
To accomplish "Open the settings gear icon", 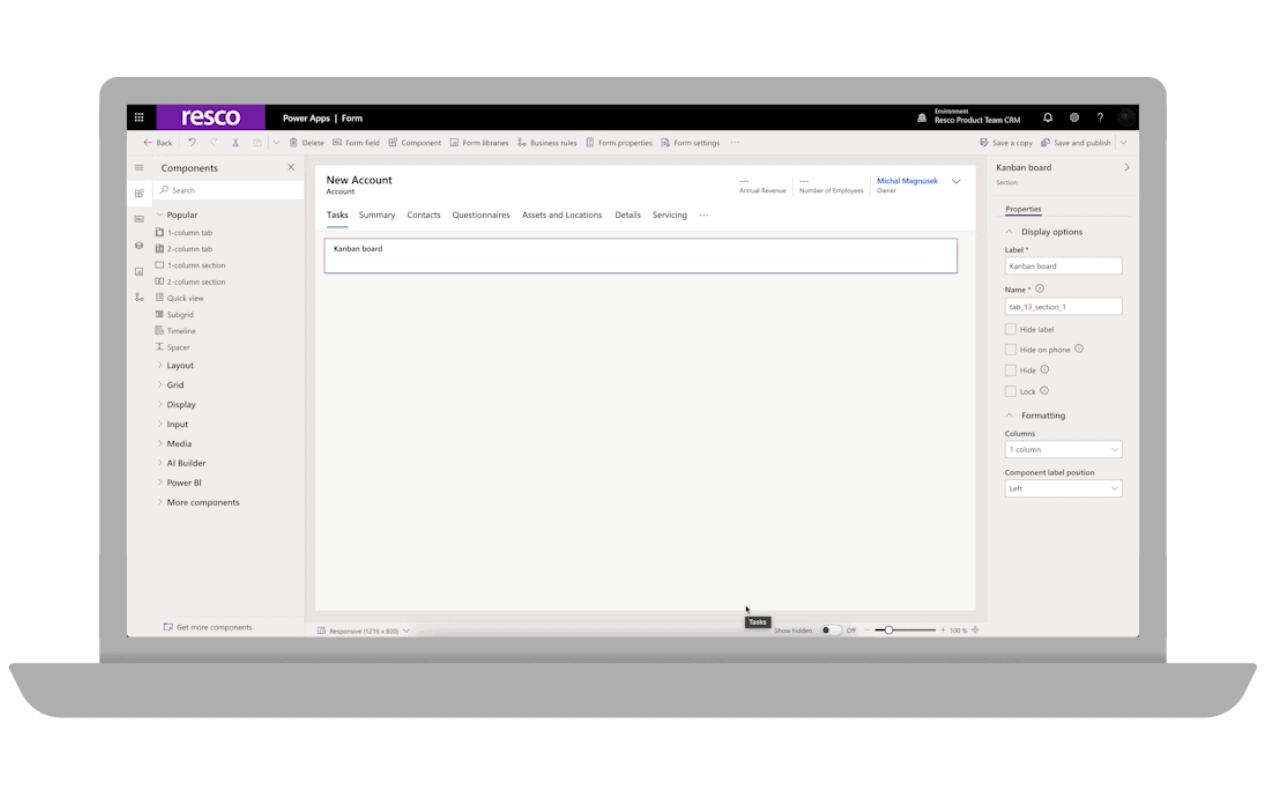I will 1074,118.
